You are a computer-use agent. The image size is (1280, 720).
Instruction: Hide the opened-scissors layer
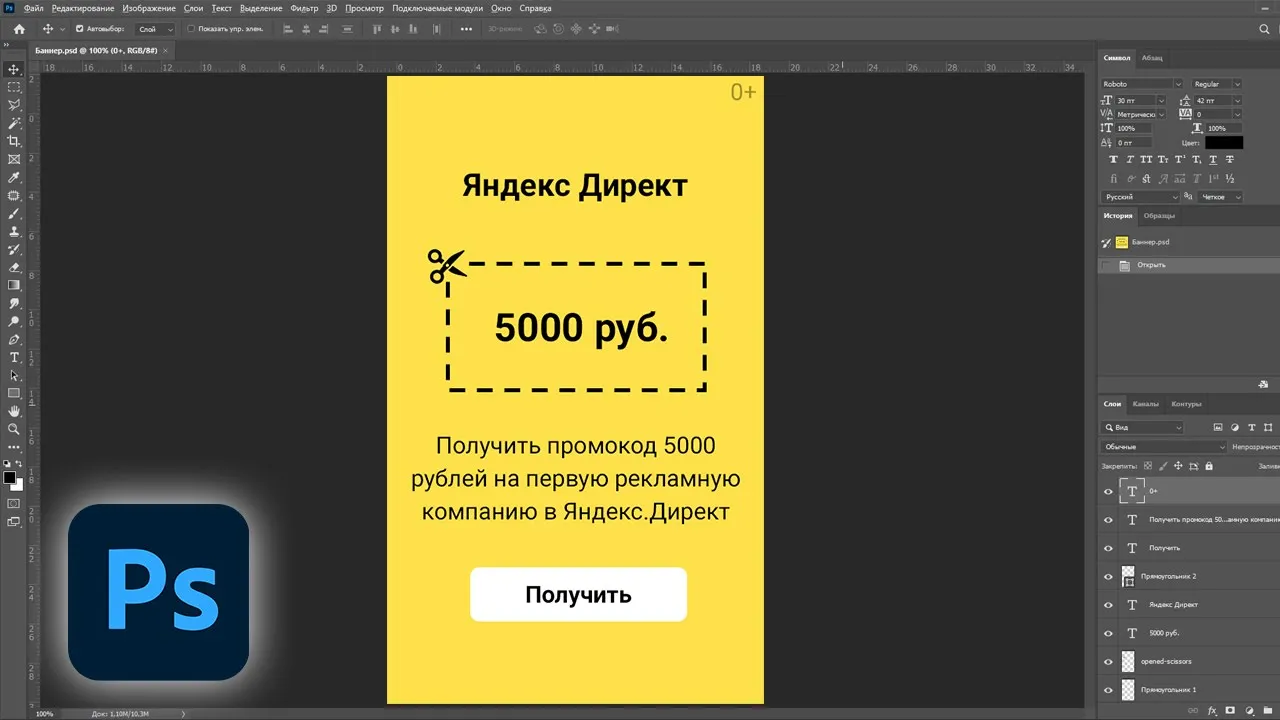1108,661
